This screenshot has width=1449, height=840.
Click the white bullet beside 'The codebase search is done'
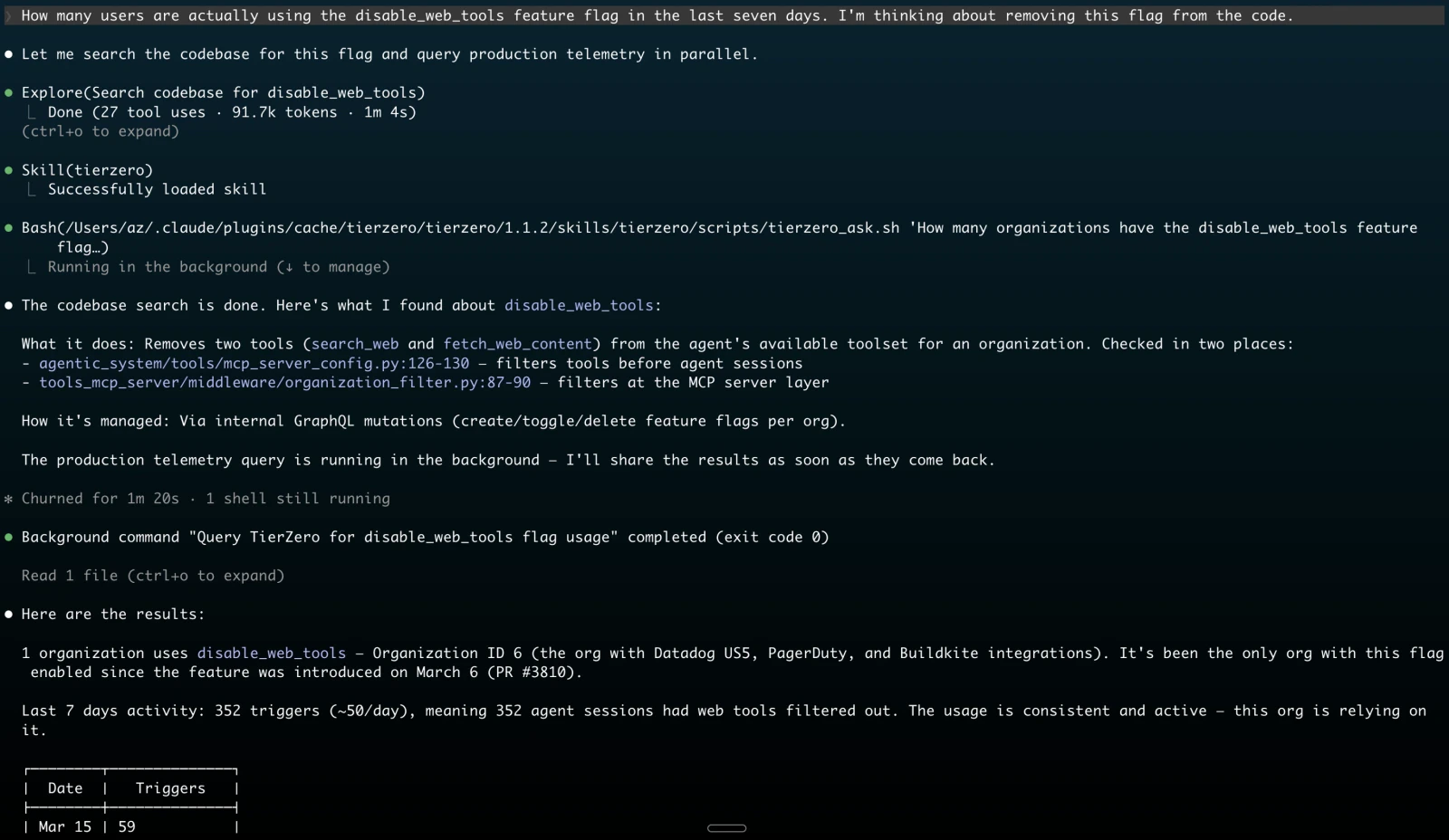[x=9, y=305]
